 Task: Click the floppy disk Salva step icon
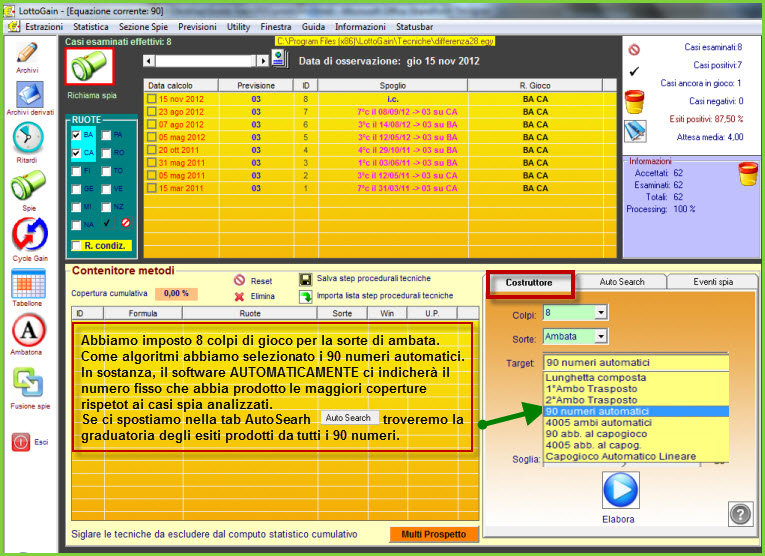[305, 279]
